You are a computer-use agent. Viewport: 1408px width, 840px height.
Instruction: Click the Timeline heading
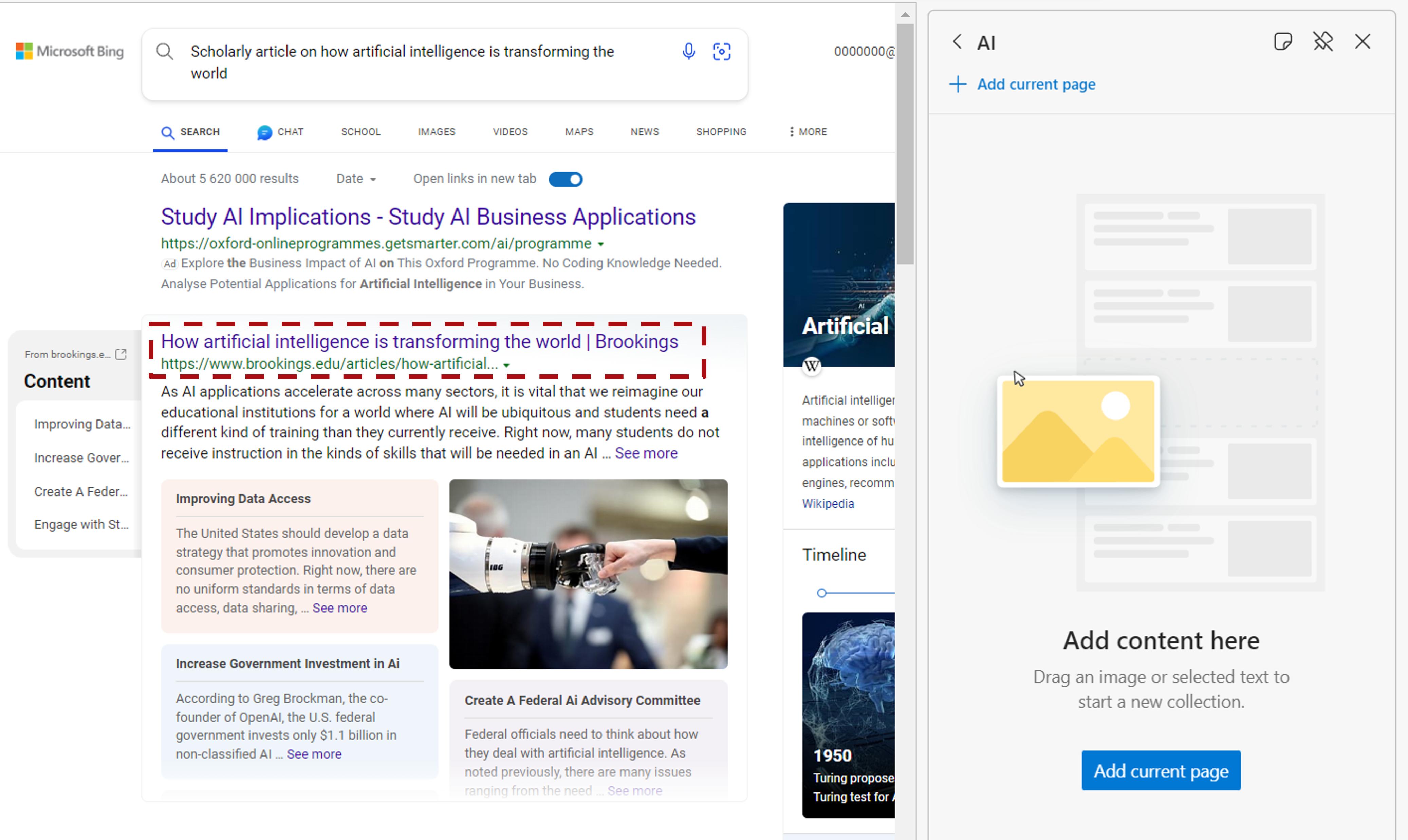click(x=834, y=555)
